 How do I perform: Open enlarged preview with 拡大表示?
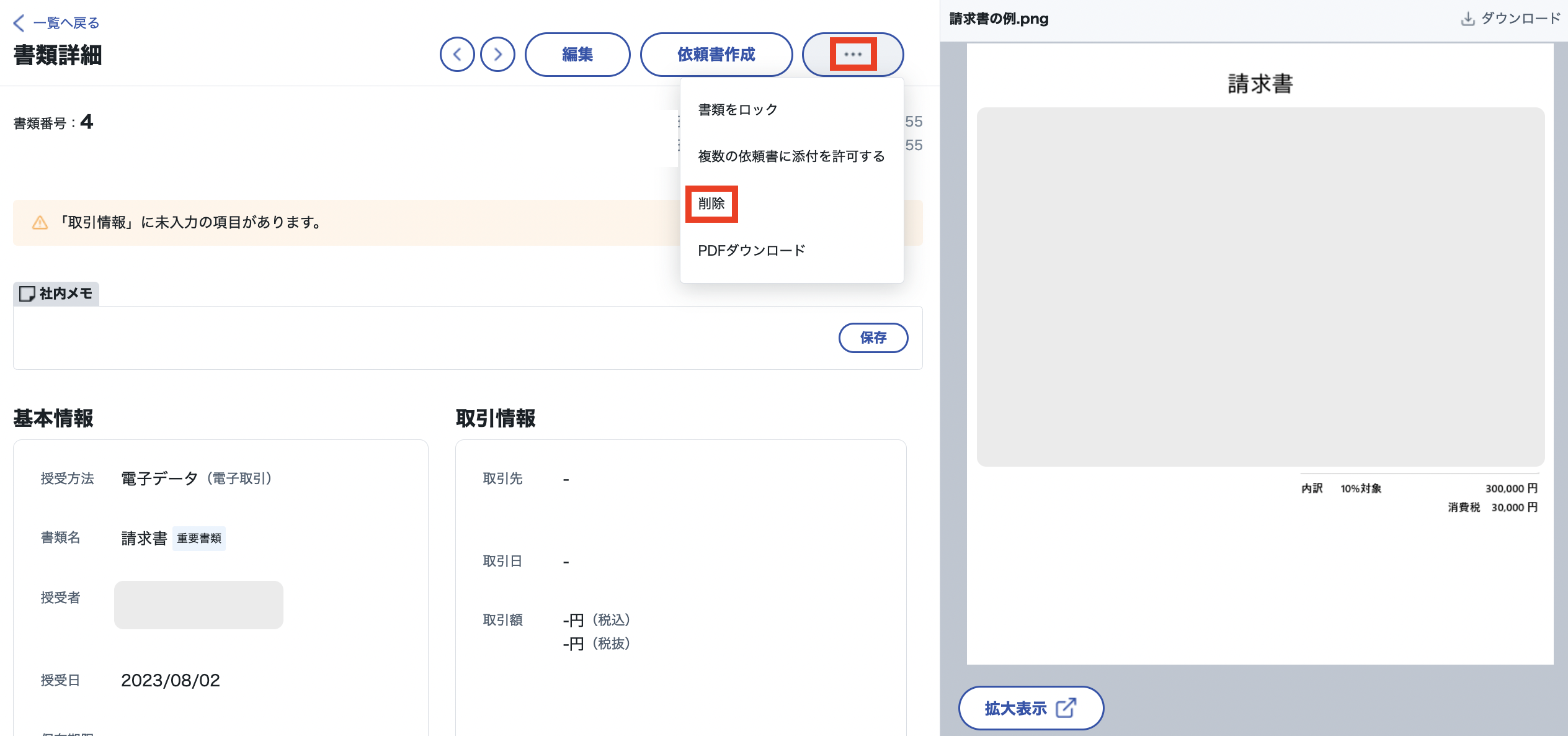(x=1031, y=708)
